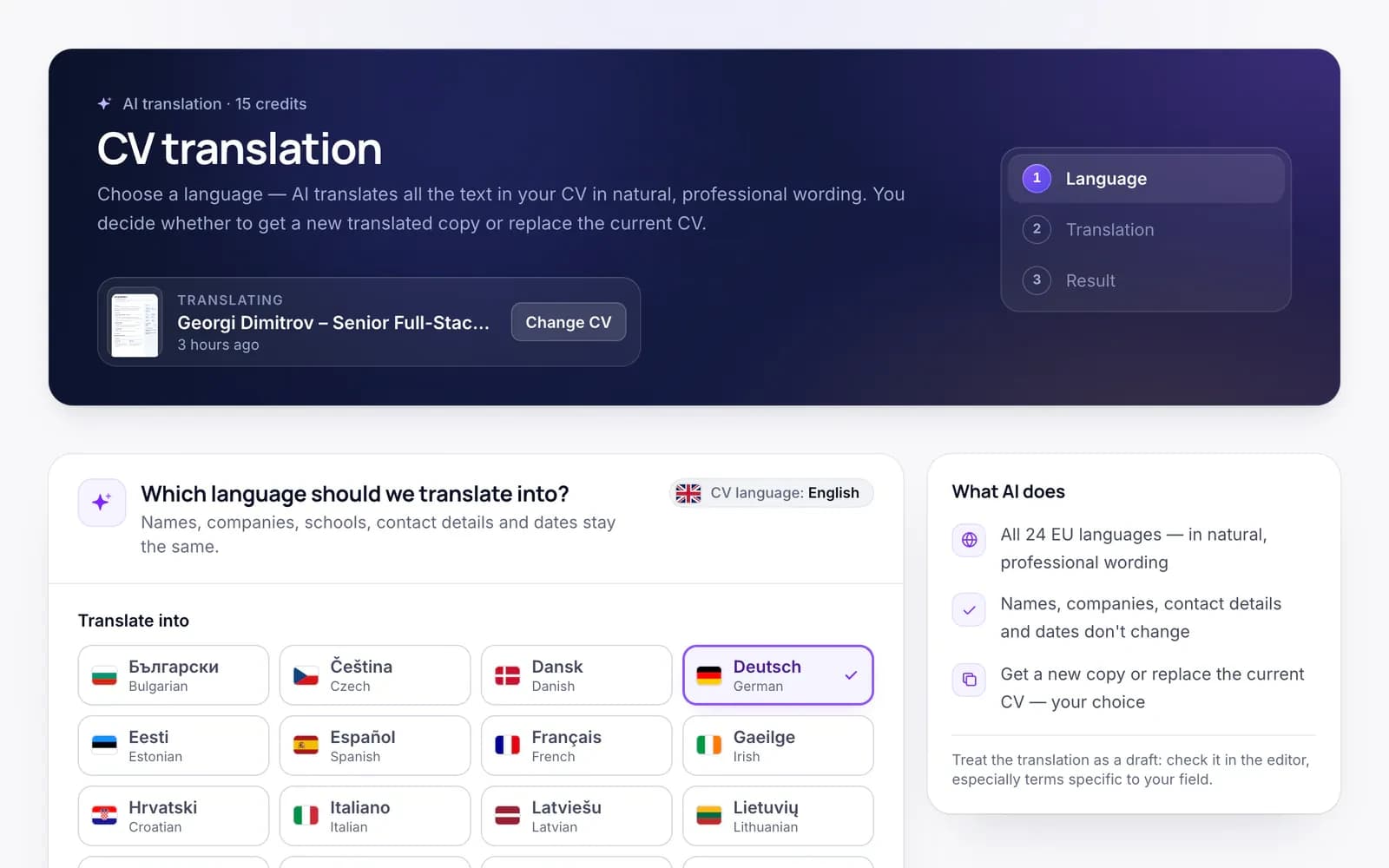Click the Lithuanian flag icon

(x=709, y=816)
